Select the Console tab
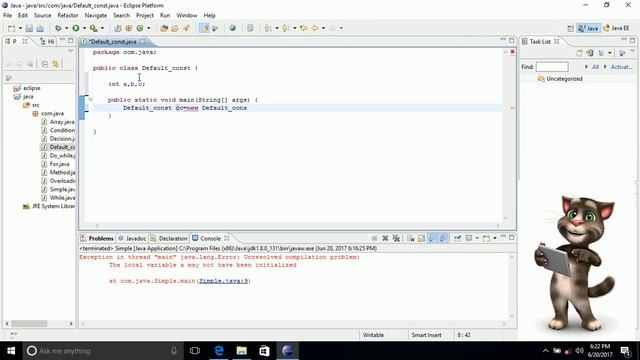The height and width of the screenshot is (360, 640). click(207, 238)
